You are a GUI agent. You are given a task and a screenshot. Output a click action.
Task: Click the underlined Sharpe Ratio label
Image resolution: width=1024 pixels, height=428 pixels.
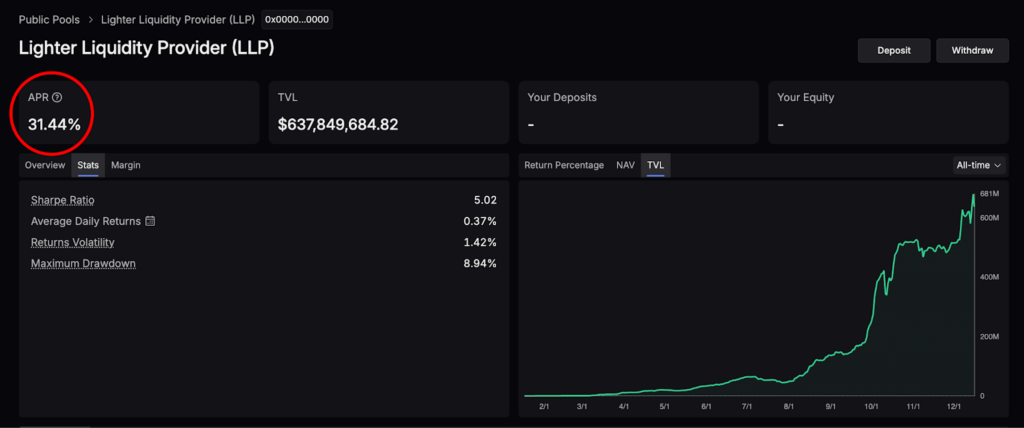(x=62, y=200)
